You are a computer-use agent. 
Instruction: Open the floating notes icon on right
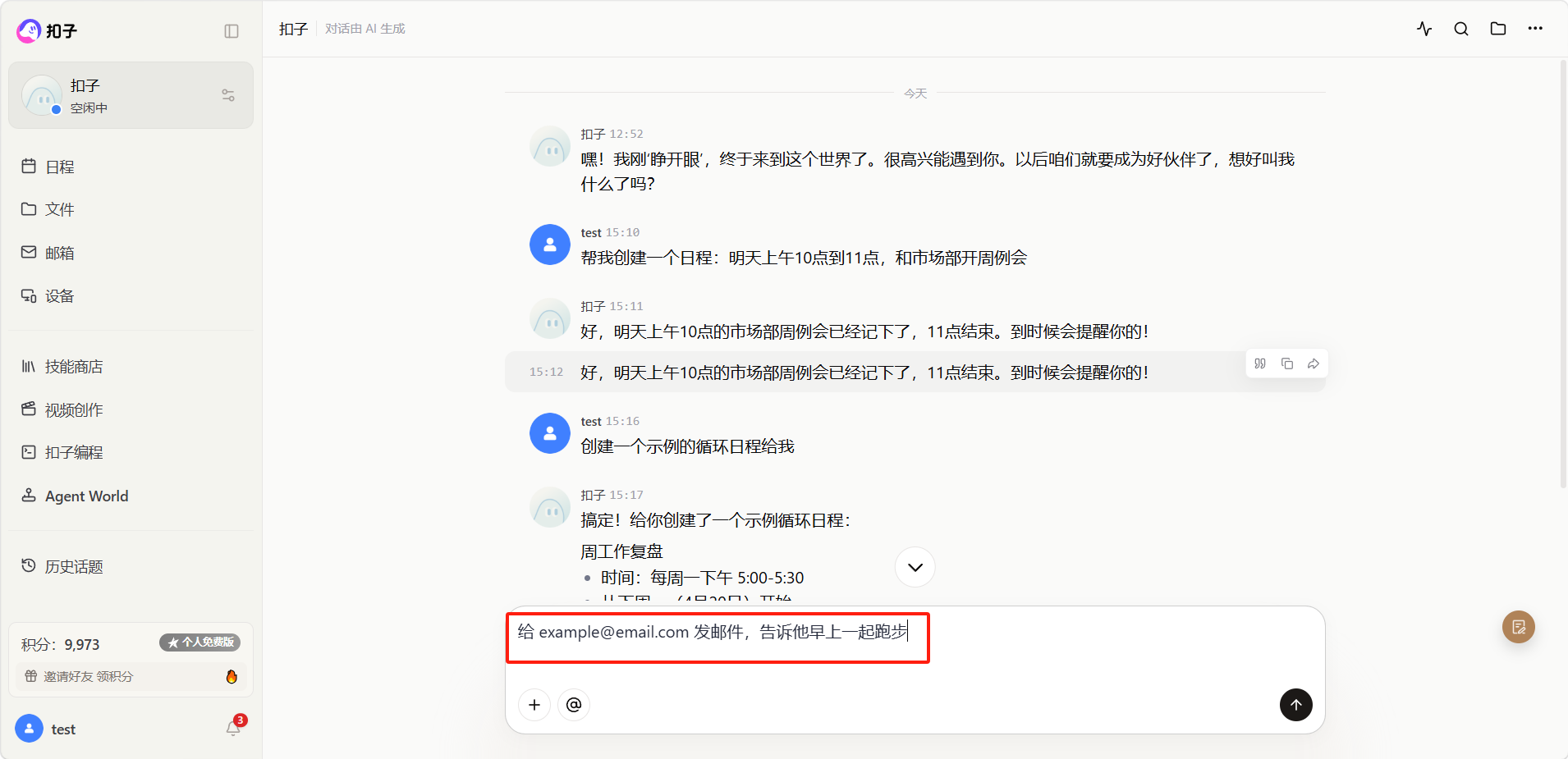coord(1519,628)
